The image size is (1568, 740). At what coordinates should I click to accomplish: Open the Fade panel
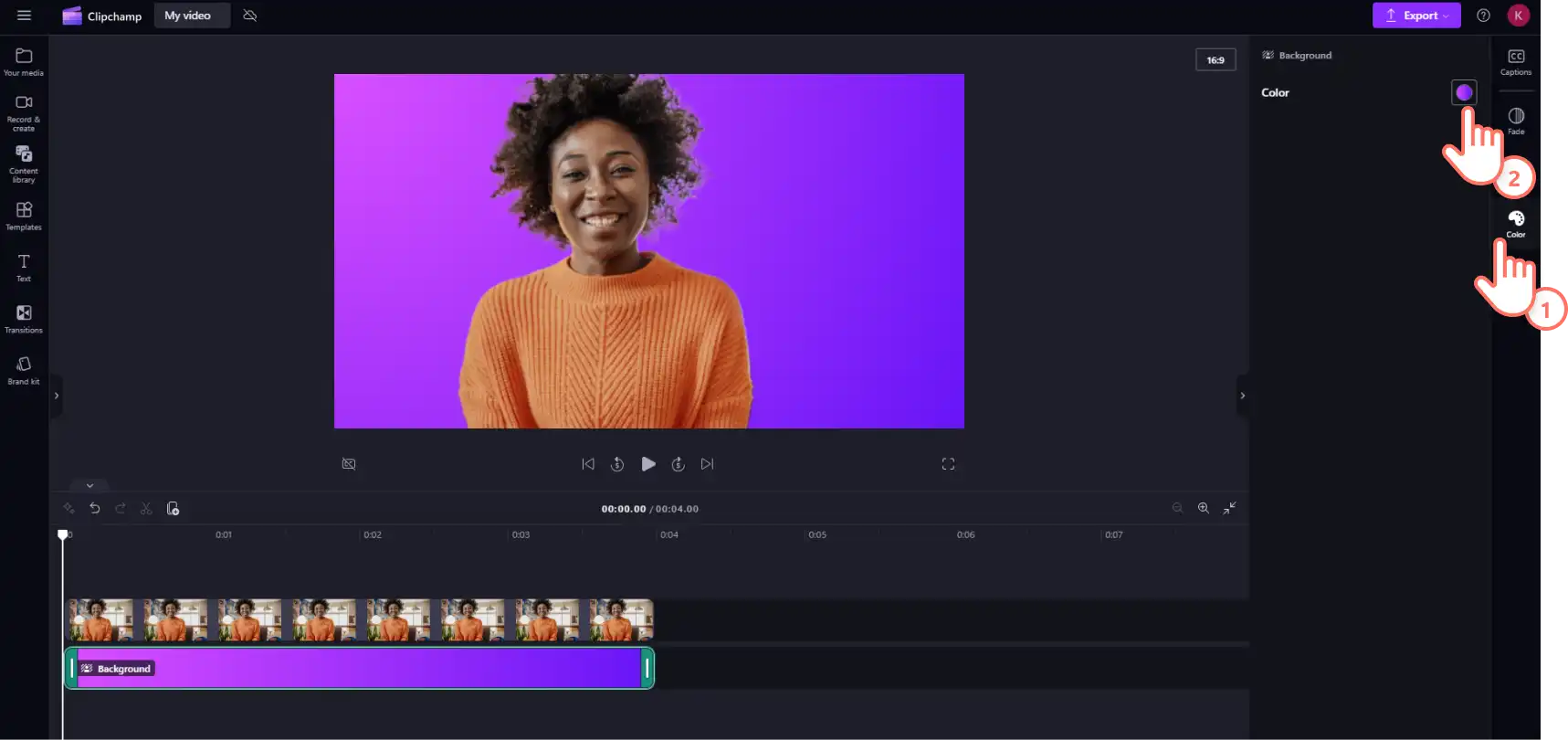pos(1516,121)
